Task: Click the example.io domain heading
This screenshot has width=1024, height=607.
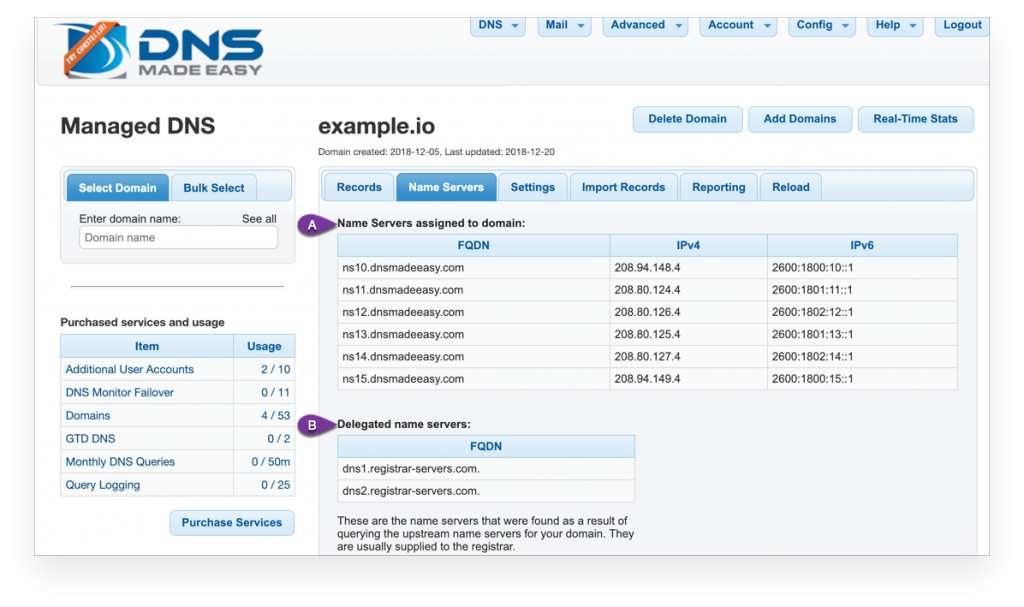Action: 376,125
